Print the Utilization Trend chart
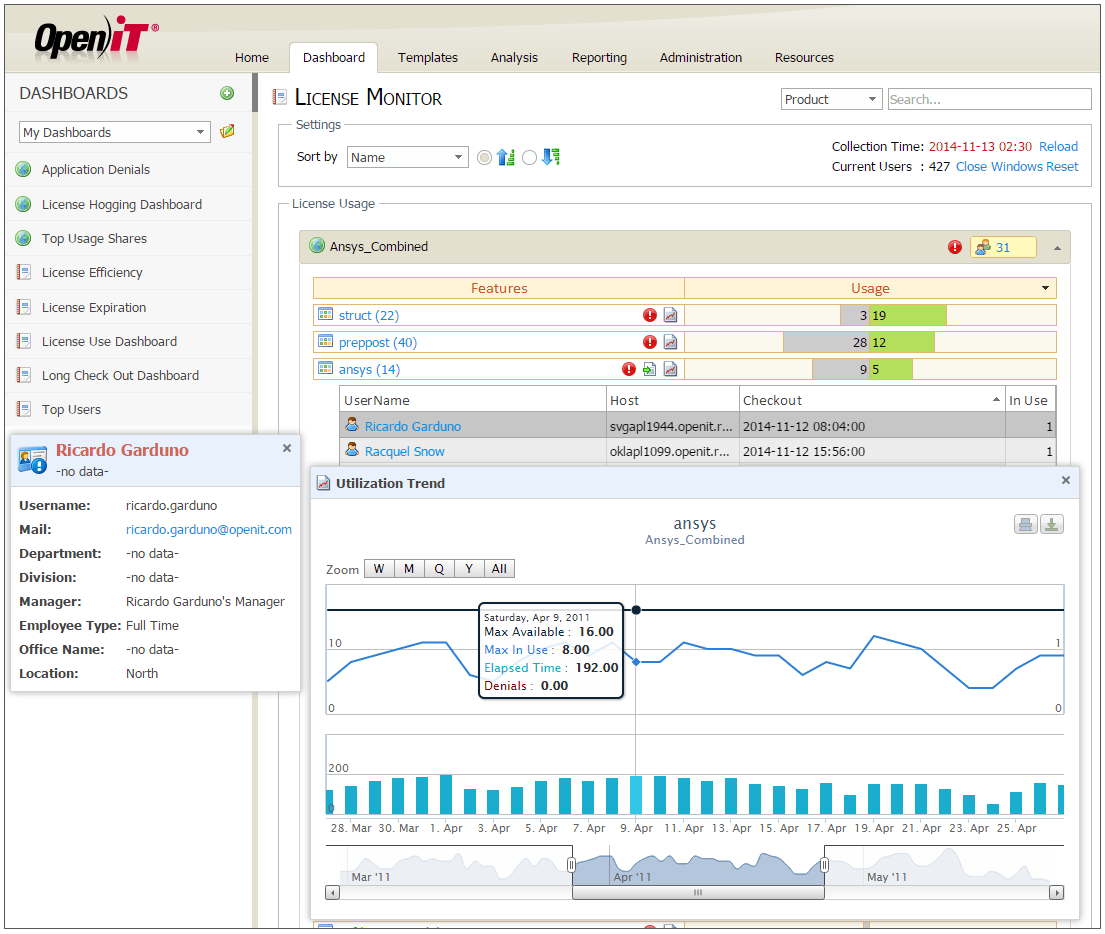Image resolution: width=1105 pixels, height=934 pixels. coord(1025,524)
